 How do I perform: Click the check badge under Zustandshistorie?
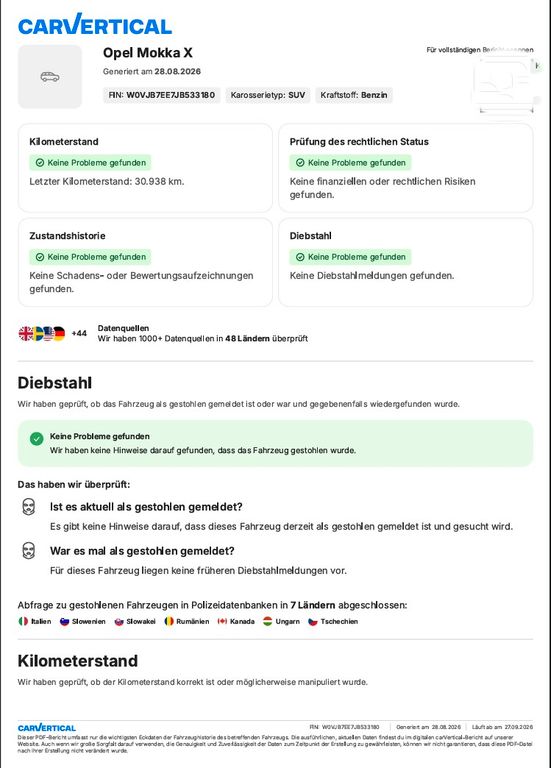90,257
